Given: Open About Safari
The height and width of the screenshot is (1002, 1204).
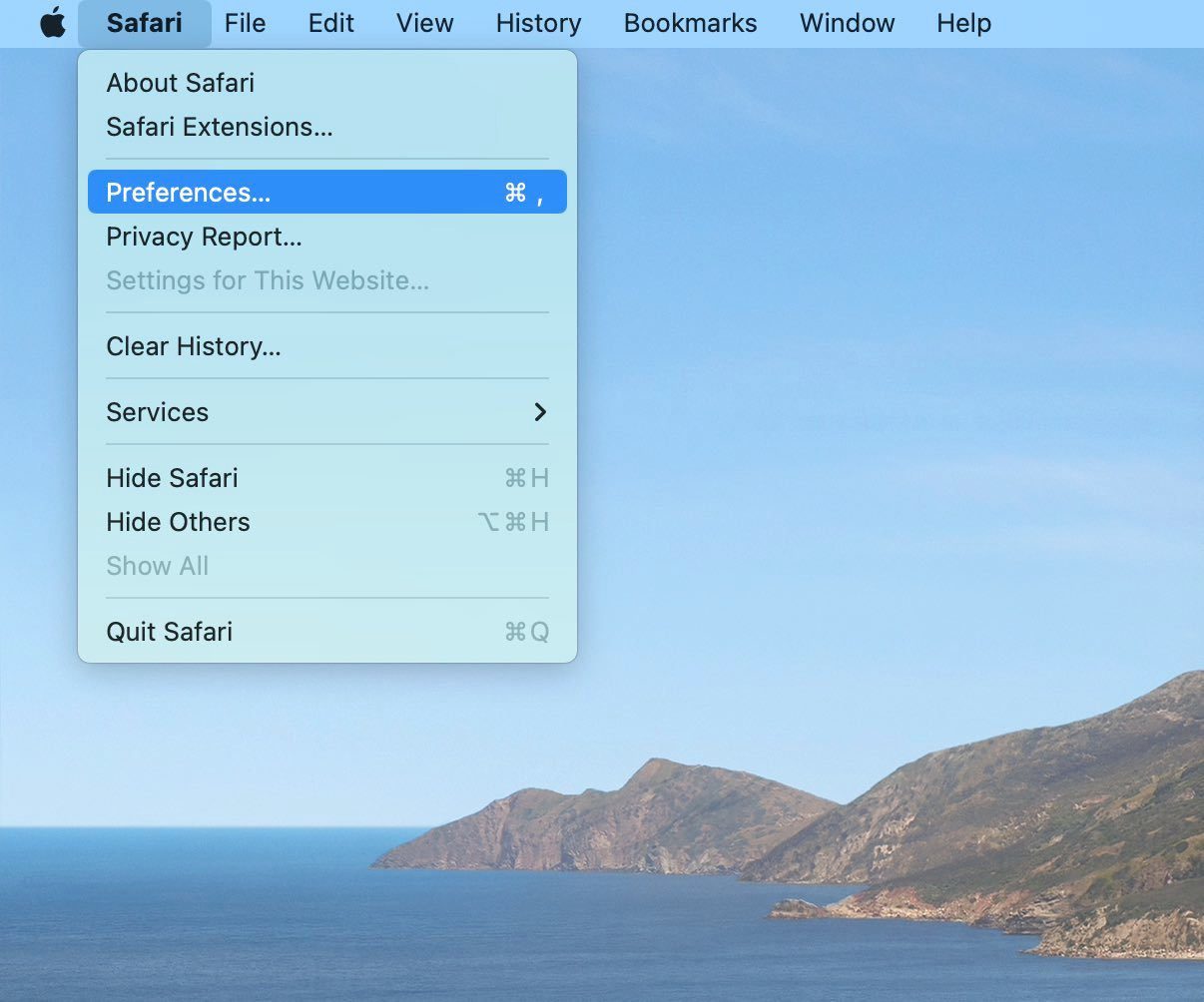Looking at the screenshot, I should click(x=327, y=83).
